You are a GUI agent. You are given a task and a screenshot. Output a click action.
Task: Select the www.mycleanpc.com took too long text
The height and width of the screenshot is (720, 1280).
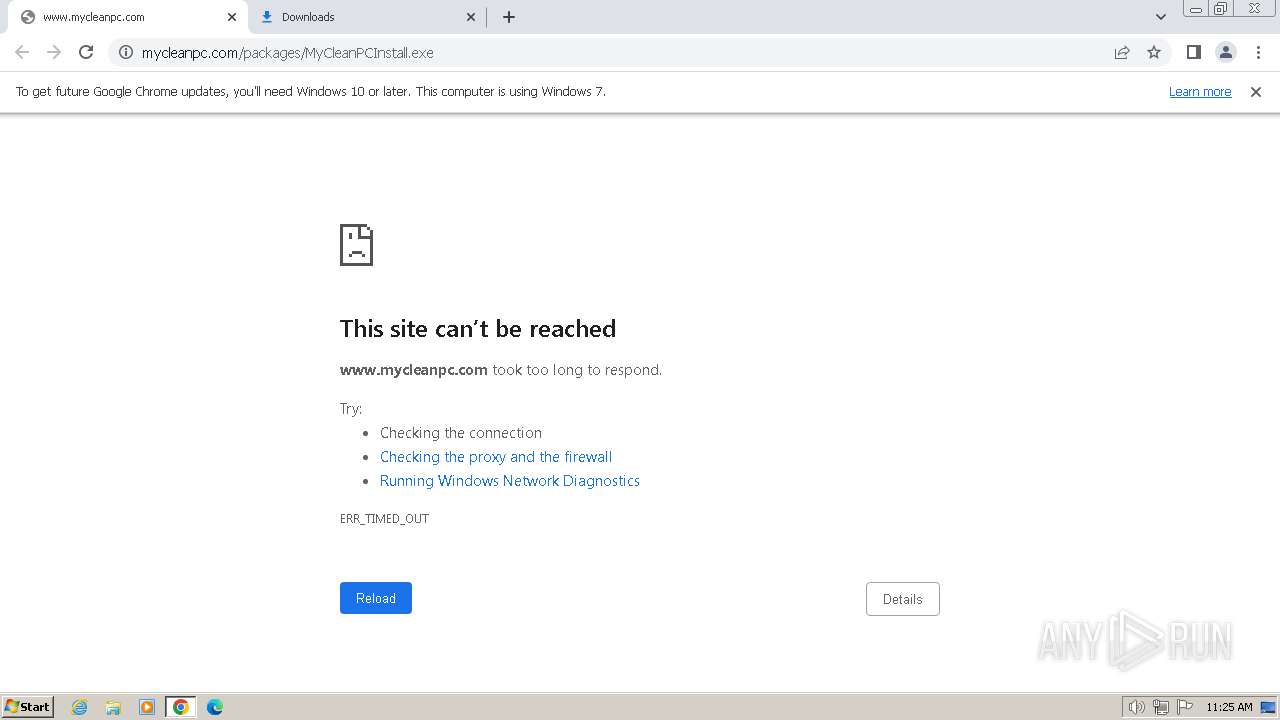tap(501, 370)
